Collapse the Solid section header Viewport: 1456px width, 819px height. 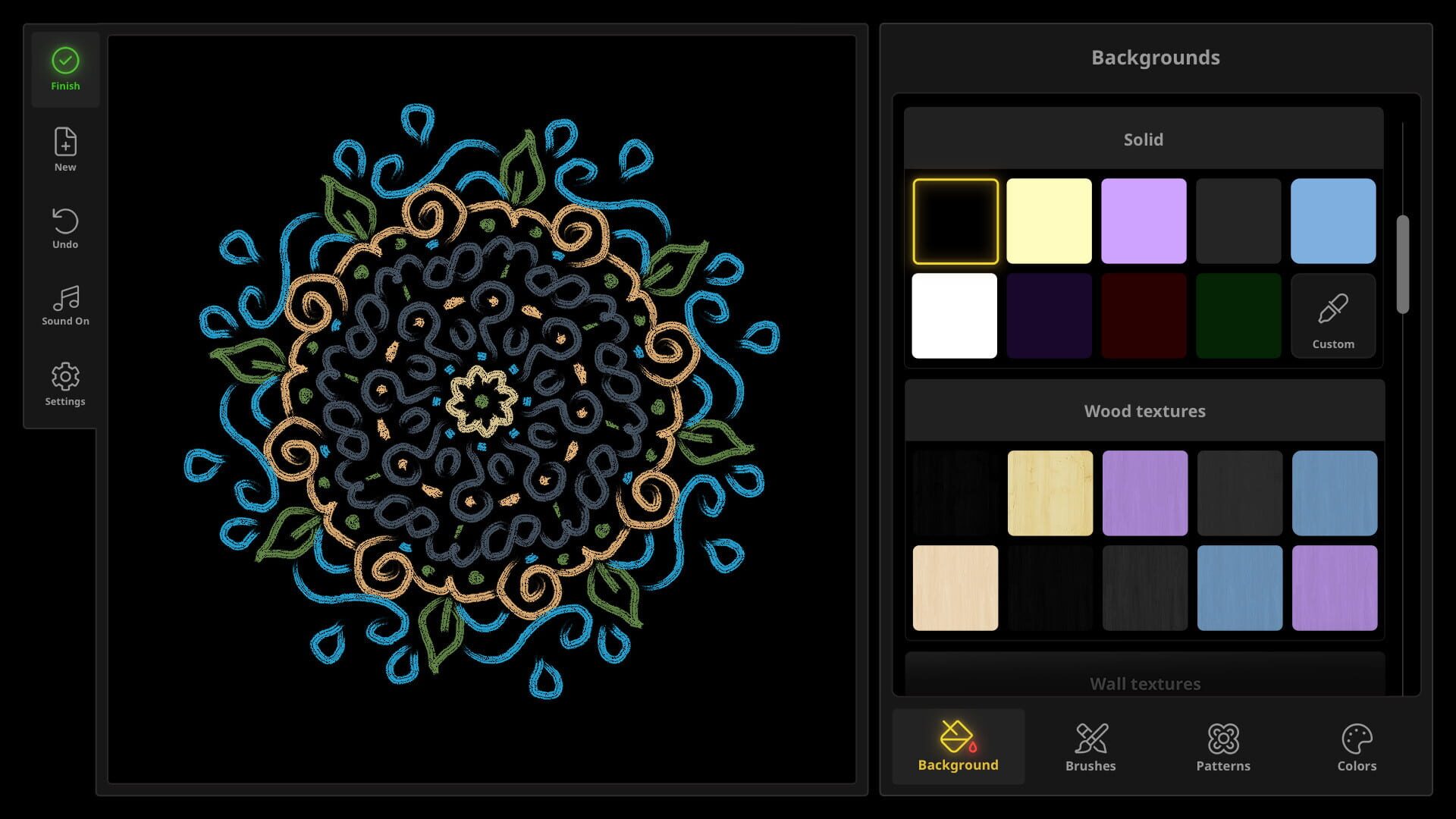tap(1144, 139)
